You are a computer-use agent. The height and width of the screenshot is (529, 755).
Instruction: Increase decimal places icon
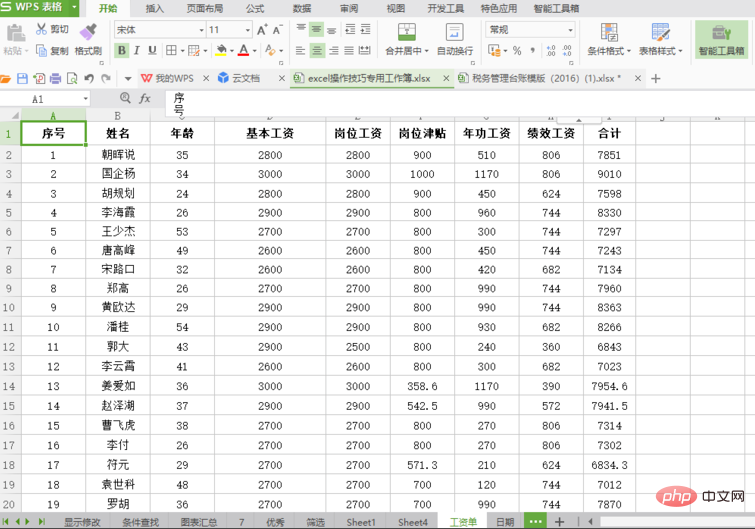pyautogui.click(x=551, y=51)
